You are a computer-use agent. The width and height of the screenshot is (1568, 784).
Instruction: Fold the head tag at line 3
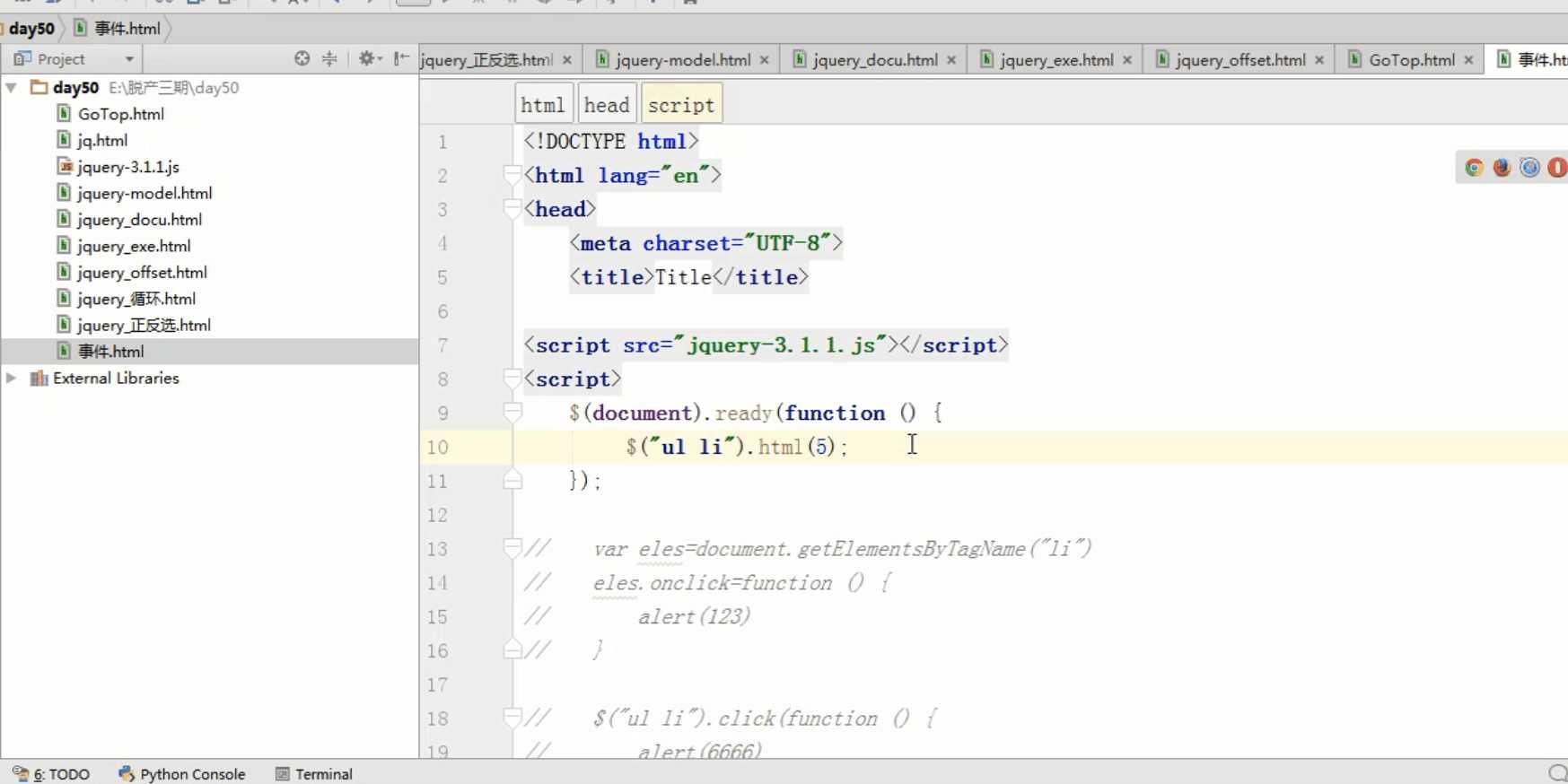point(512,209)
